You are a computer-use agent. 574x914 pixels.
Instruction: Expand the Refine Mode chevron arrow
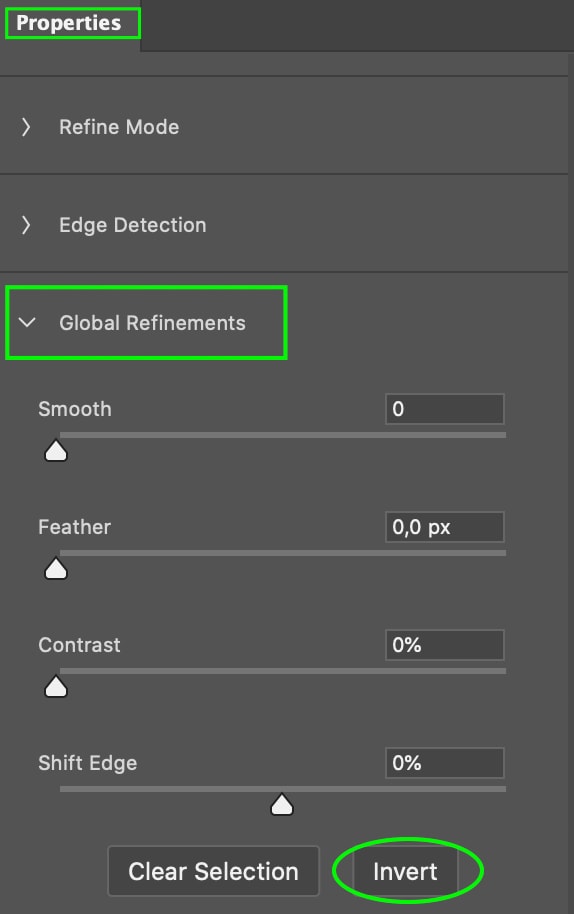point(26,127)
